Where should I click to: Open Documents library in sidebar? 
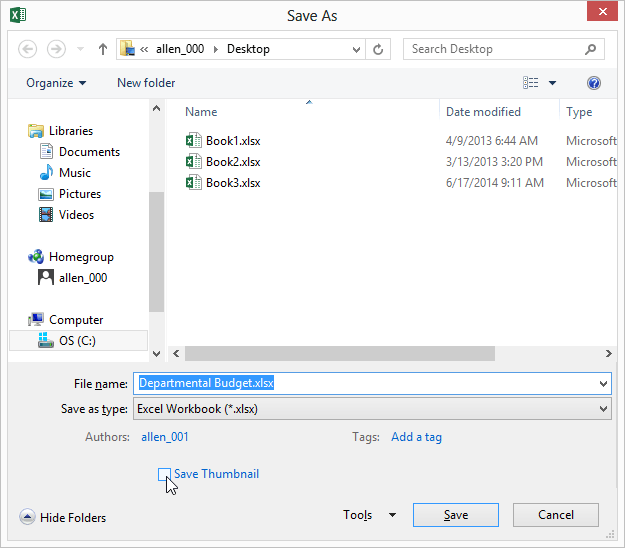(89, 152)
